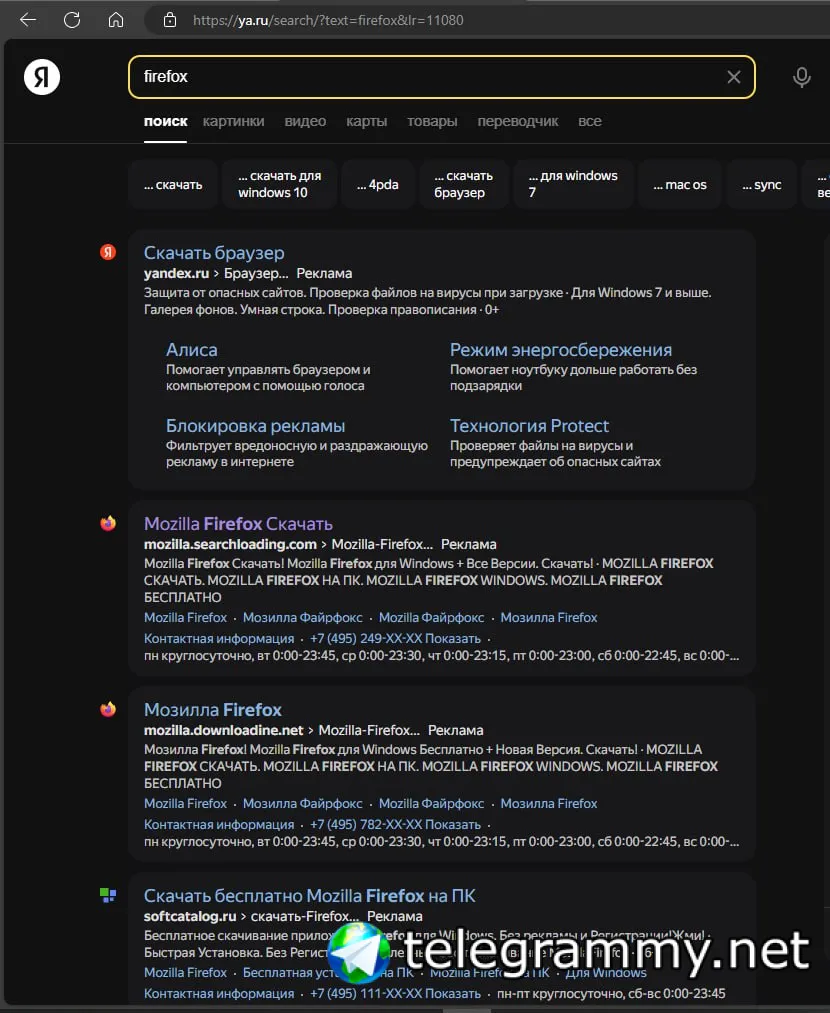Screen dimensions: 830x1013
Task: Switch to the картинки tab
Action: point(233,121)
